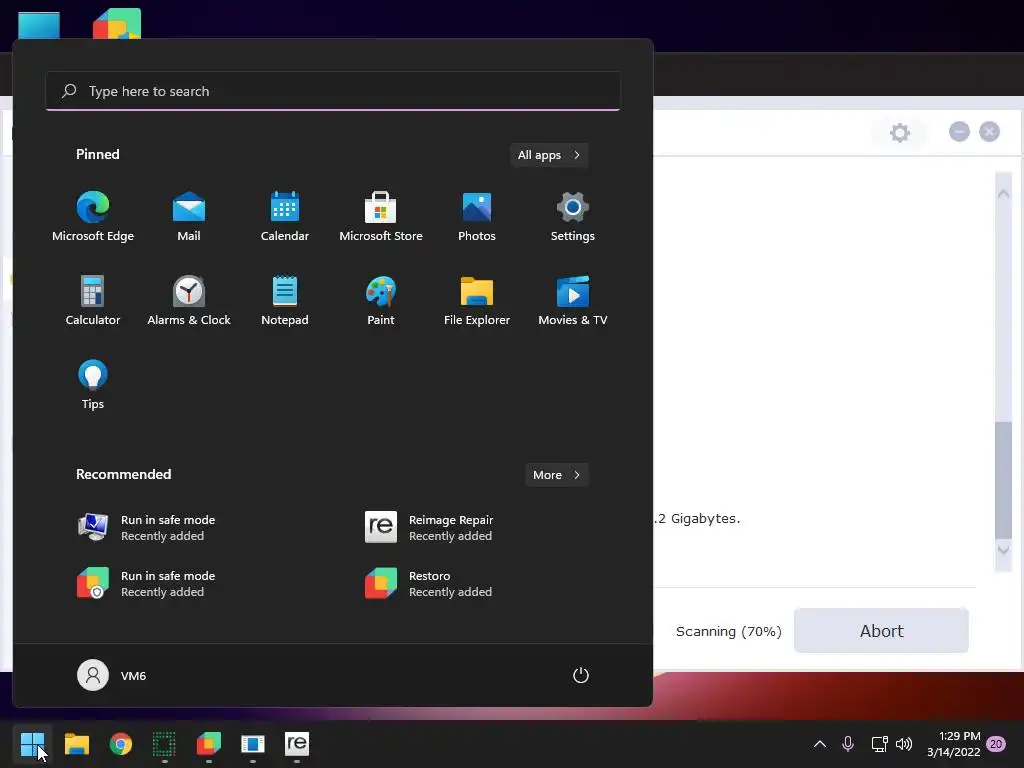
Task: Click the power button in Start menu
Action: [581, 675]
